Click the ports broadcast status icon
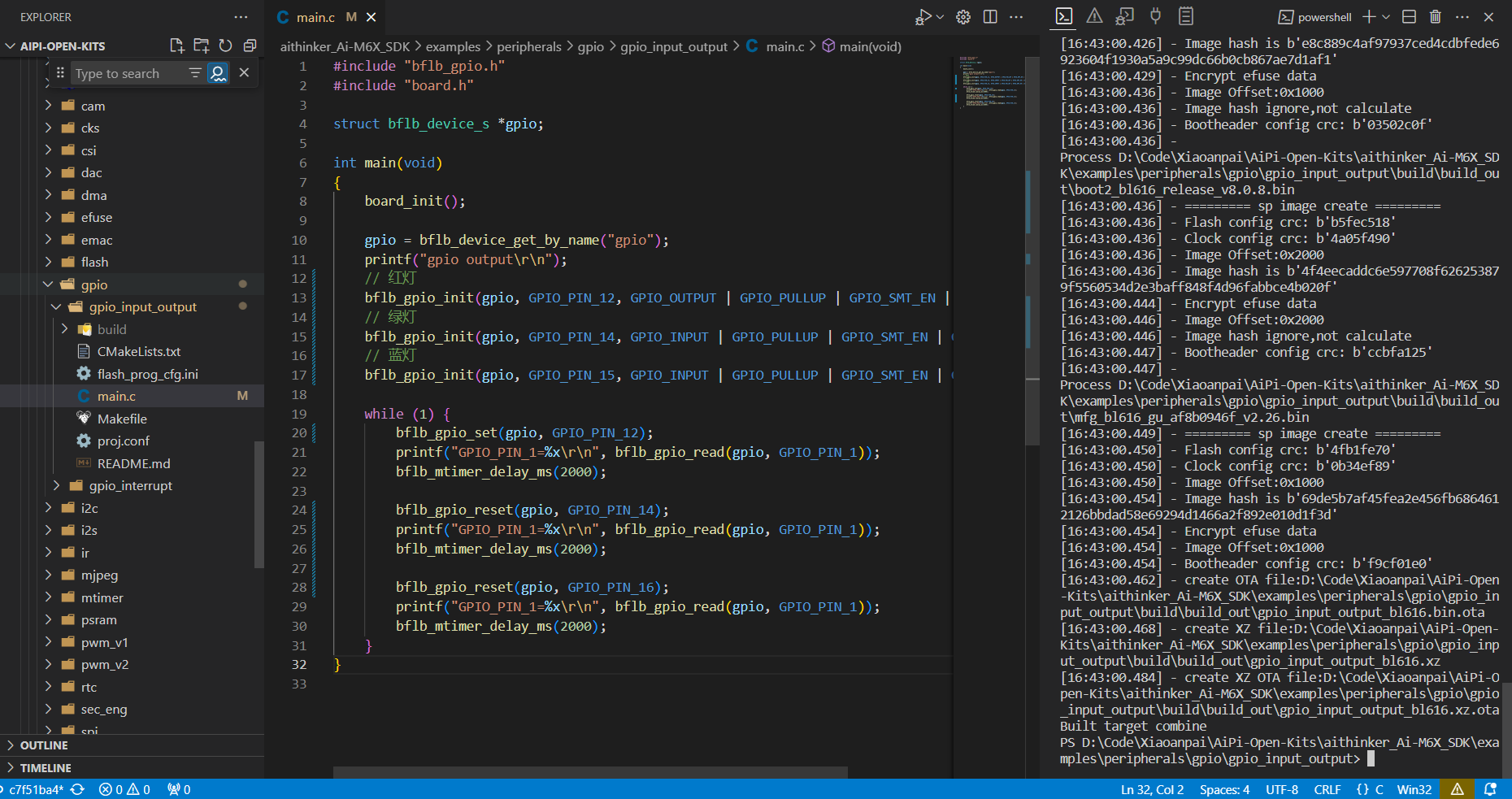The width and height of the screenshot is (1512, 799). point(179,789)
